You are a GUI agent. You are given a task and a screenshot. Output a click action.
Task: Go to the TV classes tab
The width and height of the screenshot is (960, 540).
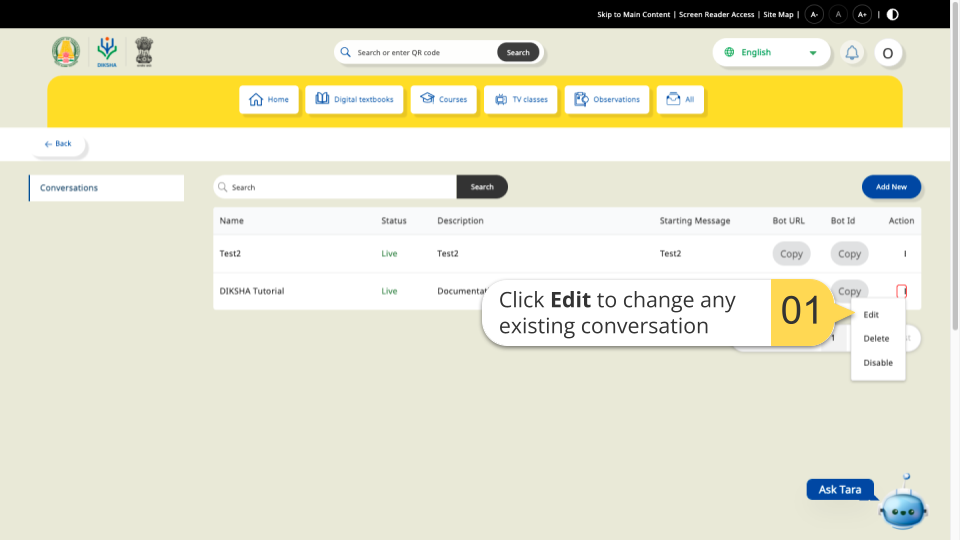click(x=520, y=100)
